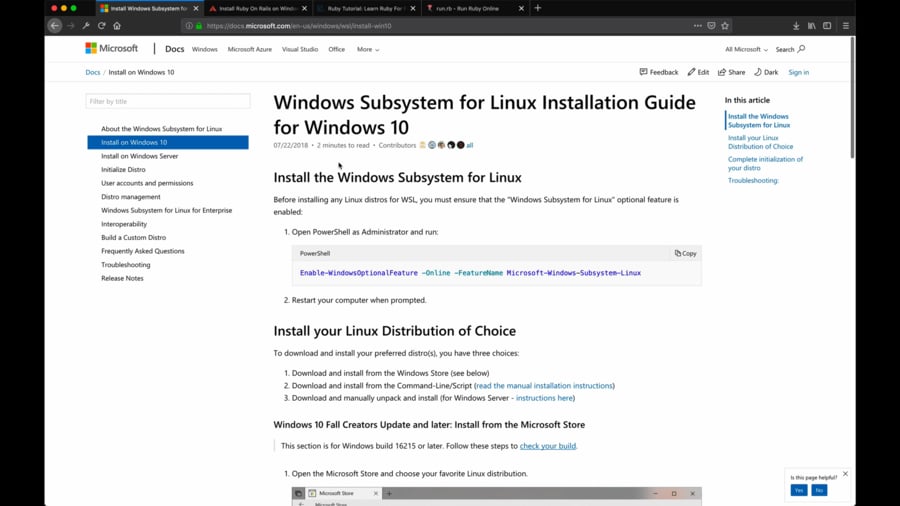The width and height of the screenshot is (900, 506).
Task: Open the downloads arrow icon
Action: pos(796,26)
